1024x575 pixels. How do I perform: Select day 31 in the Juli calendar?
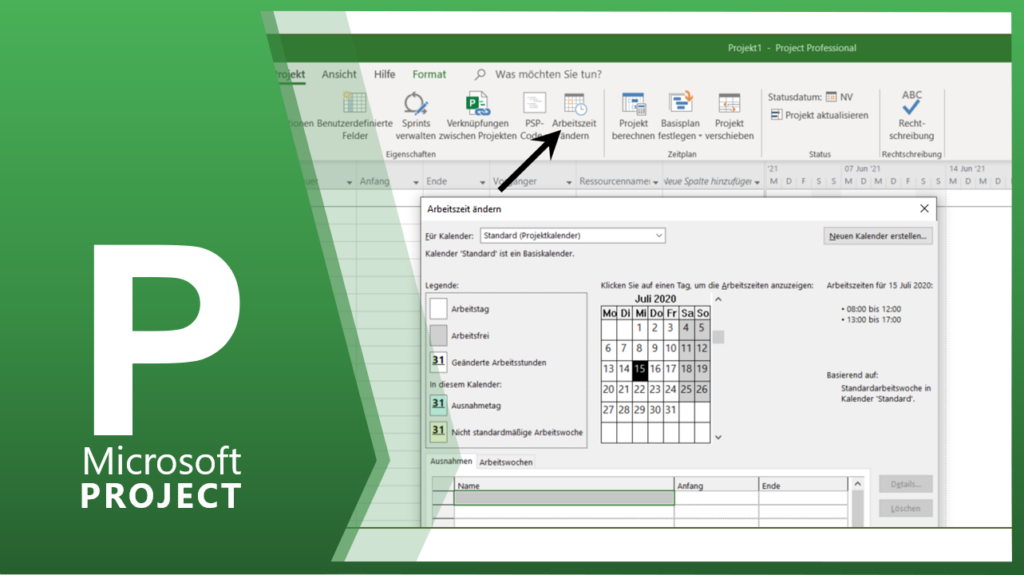coord(671,410)
